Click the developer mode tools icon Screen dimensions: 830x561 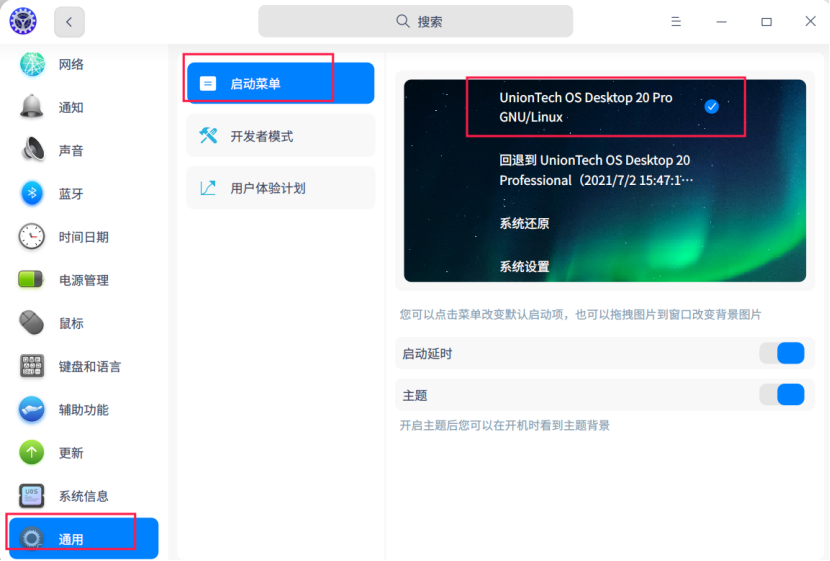click(208, 136)
